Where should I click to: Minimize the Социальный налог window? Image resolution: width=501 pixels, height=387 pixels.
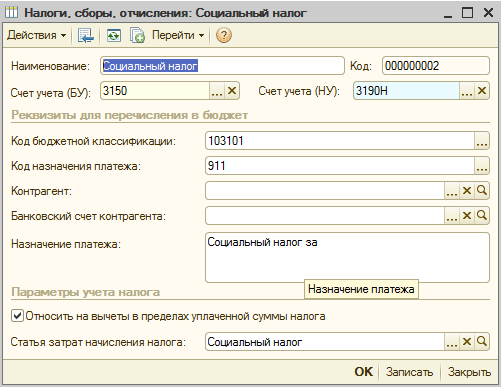448,14
